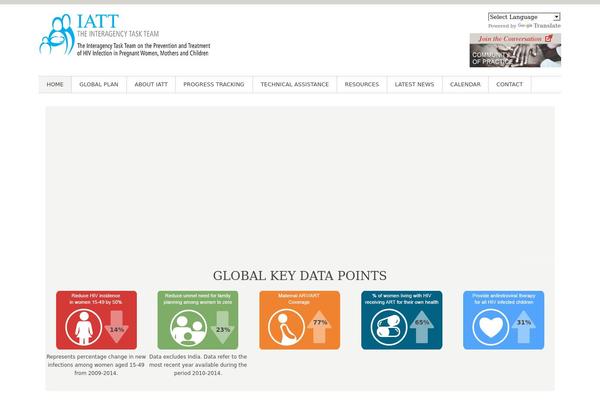The image size is (600, 400).
Task: Open the ABOUT IATT menu
Action: point(151,84)
